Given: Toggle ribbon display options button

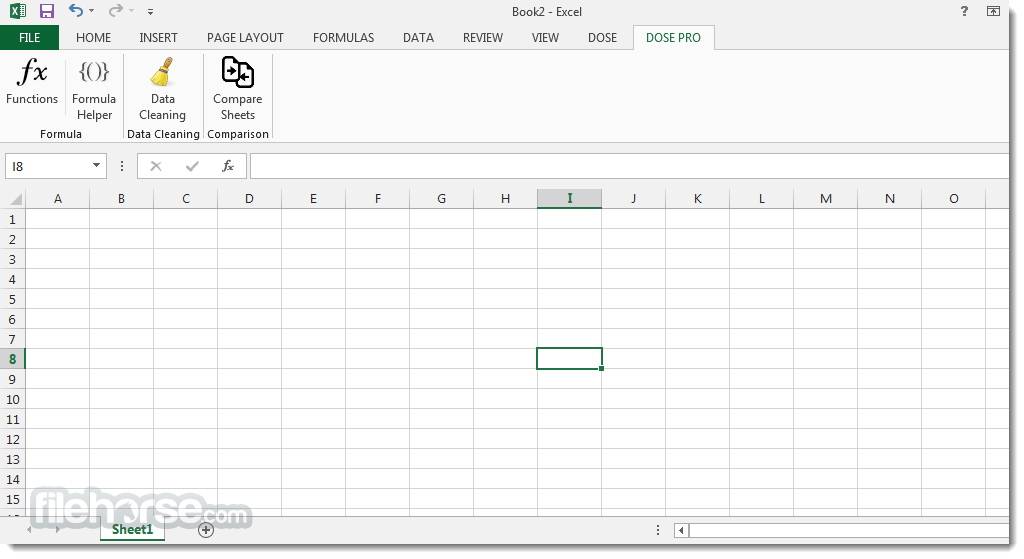Looking at the screenshot, I should pos(993,11).
